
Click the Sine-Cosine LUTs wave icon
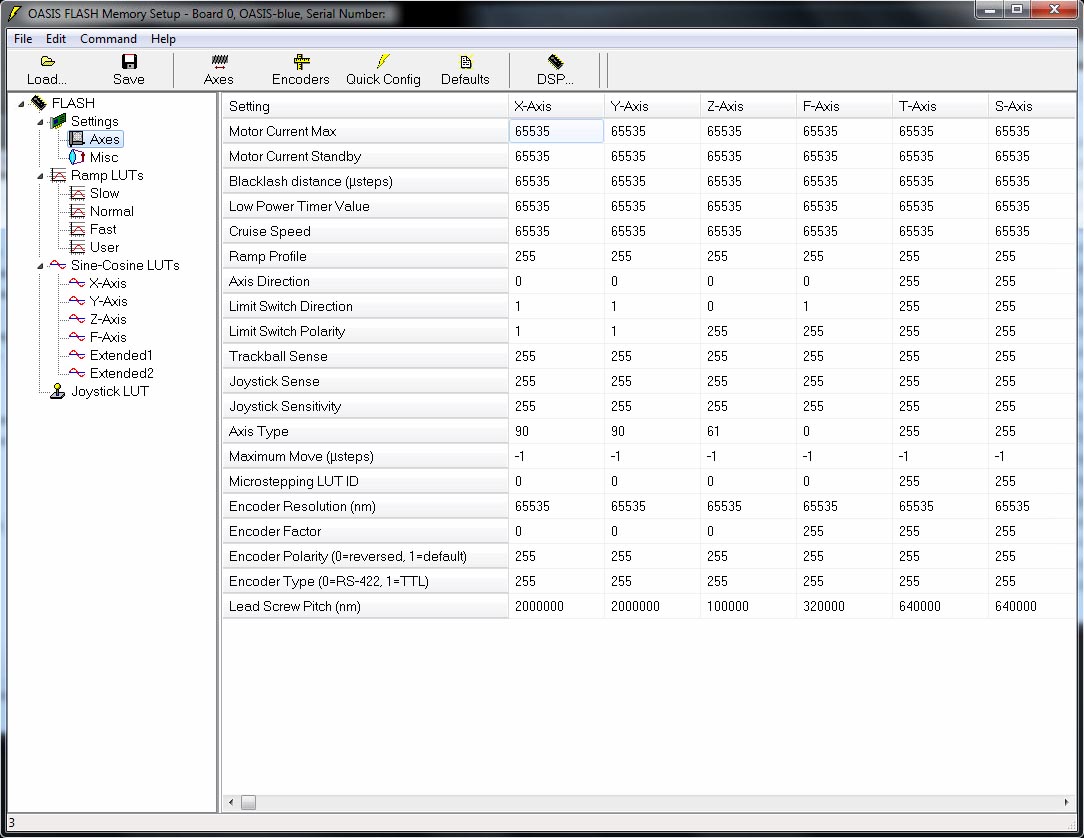tap(59, 265)
